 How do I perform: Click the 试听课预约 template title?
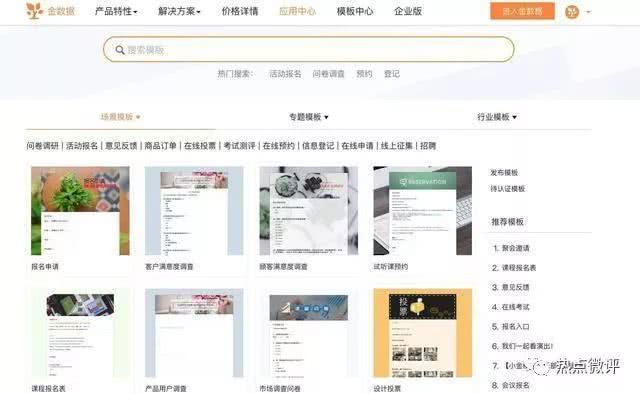(391, 267)
